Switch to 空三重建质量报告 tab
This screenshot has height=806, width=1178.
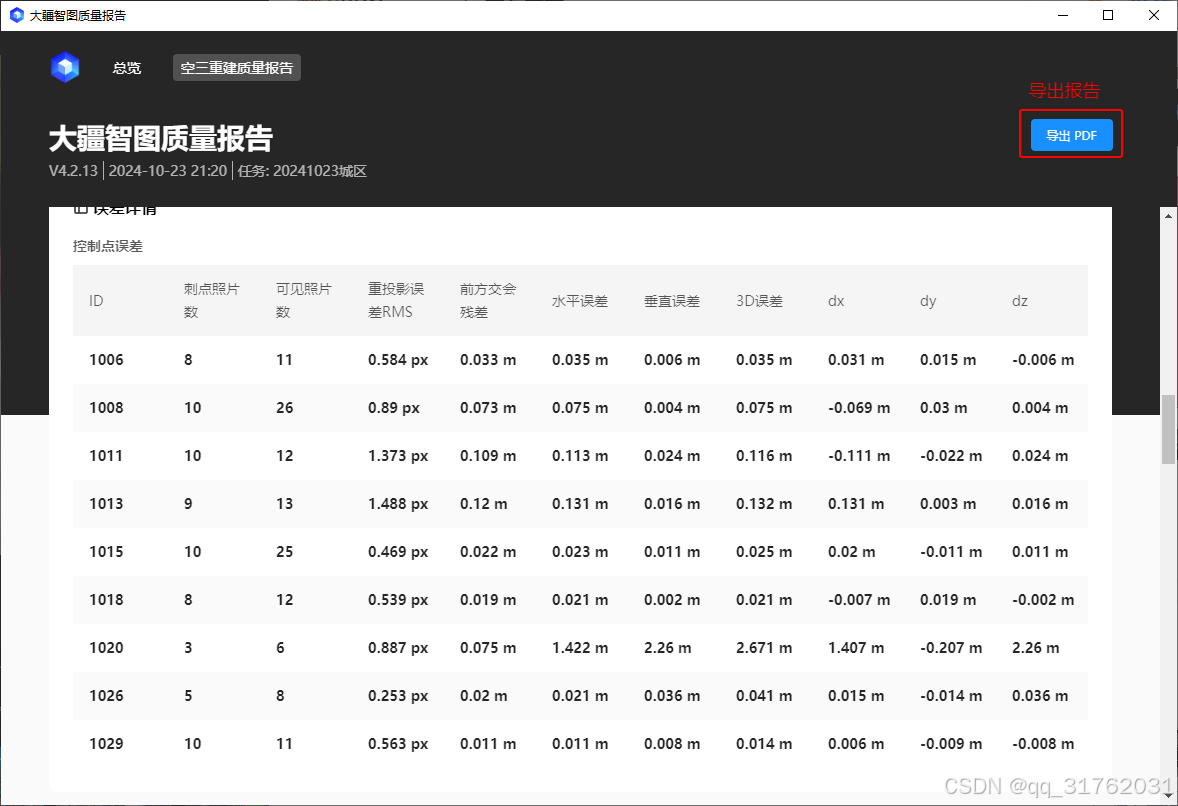click(x=237, y=68)
